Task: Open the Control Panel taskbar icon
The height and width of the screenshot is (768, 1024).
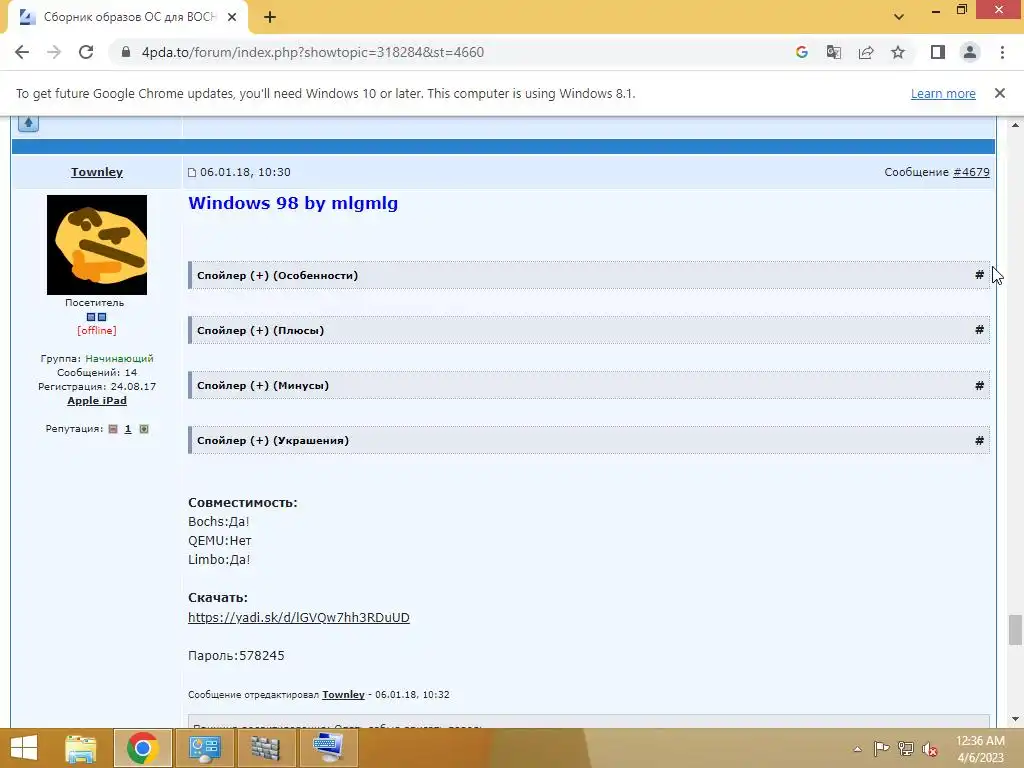Action: pos(205,748)
